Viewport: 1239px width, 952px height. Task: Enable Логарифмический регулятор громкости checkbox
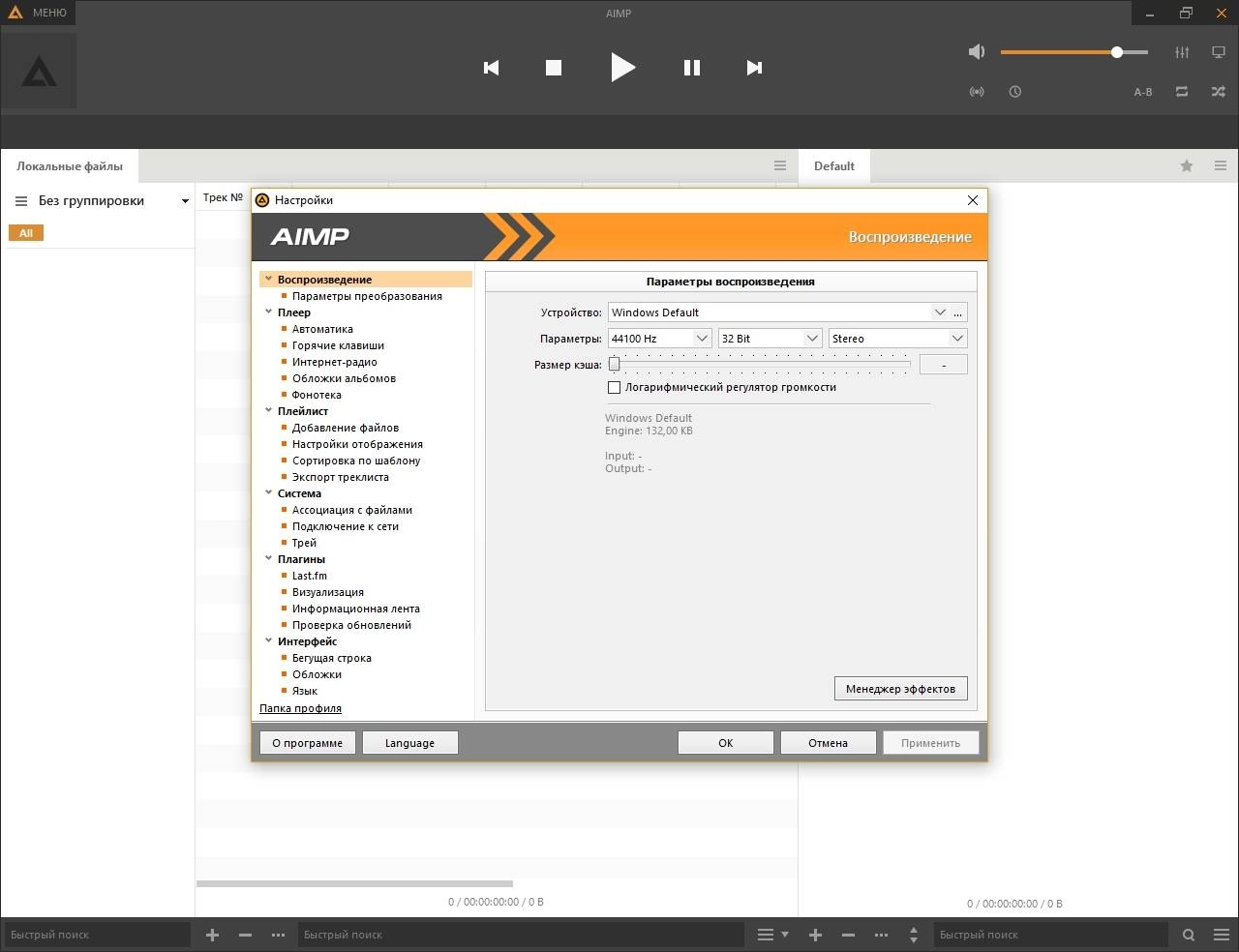click(x=614, y=387)
